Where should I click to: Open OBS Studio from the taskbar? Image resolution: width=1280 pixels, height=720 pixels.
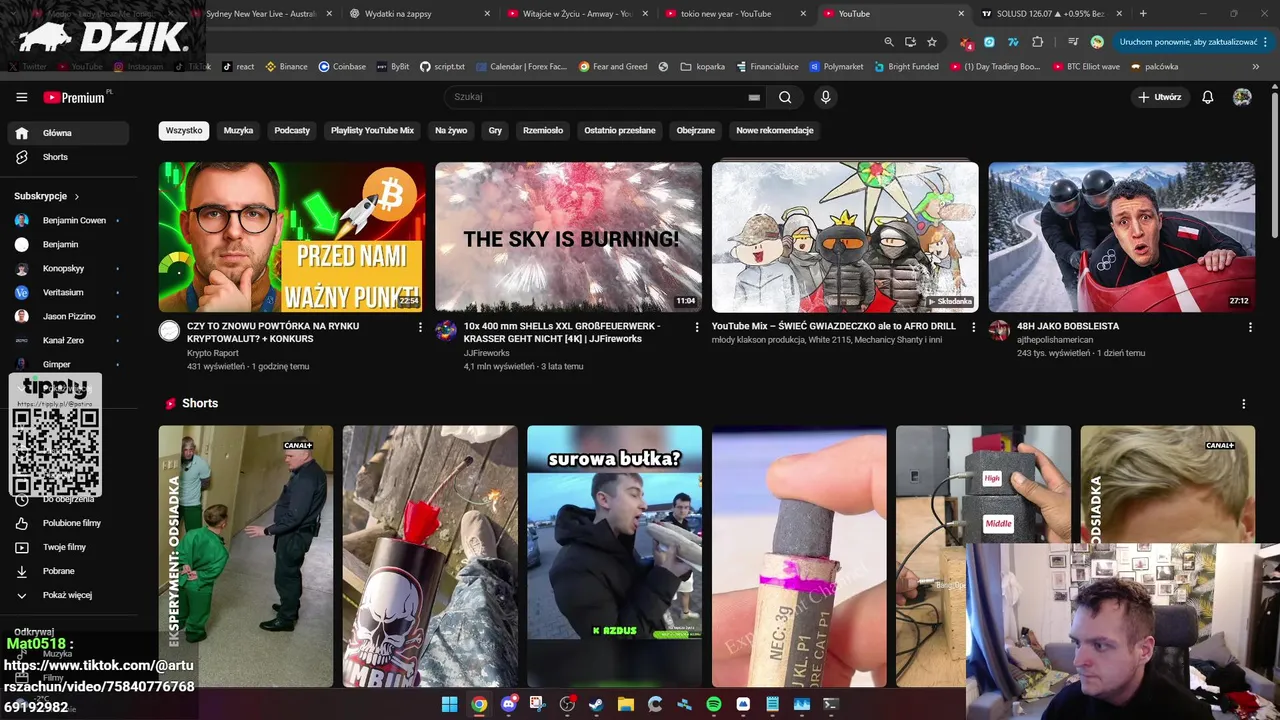point(567,704)
